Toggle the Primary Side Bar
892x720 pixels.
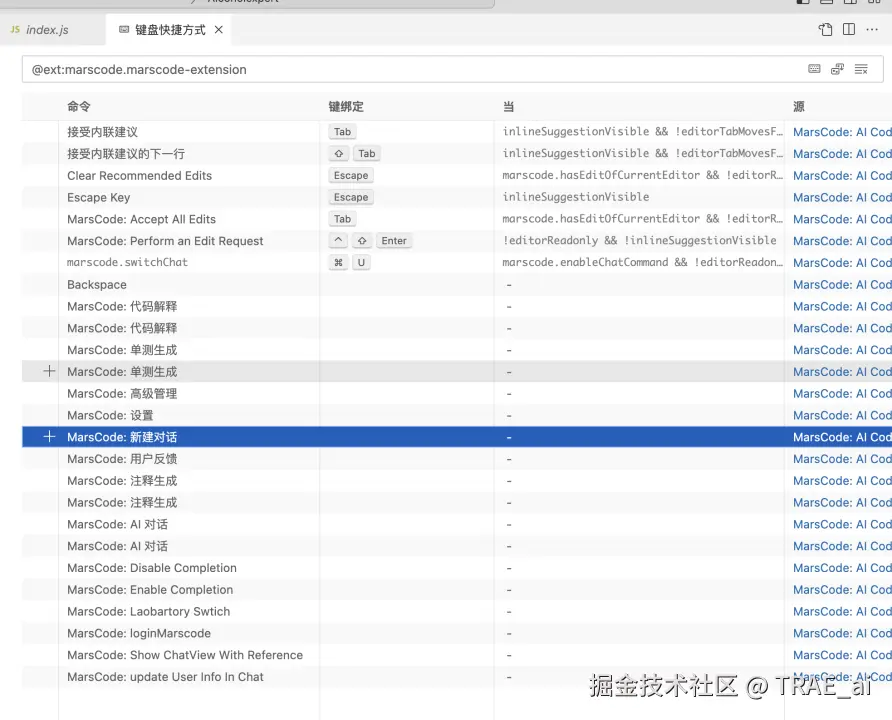tap(805, 3)
